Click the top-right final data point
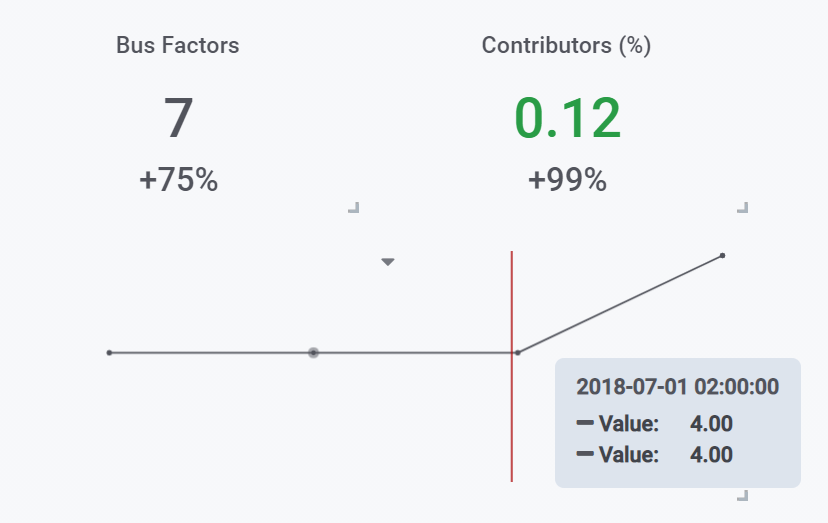Screen dimensions: 828x523 [722, 256]
